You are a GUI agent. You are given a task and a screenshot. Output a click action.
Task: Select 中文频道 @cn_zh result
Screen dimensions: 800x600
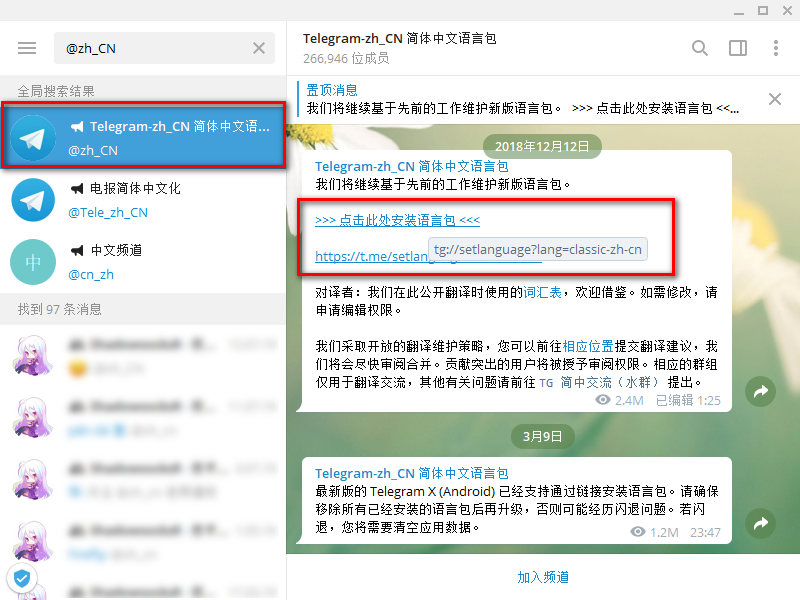[x=143, y=262]
